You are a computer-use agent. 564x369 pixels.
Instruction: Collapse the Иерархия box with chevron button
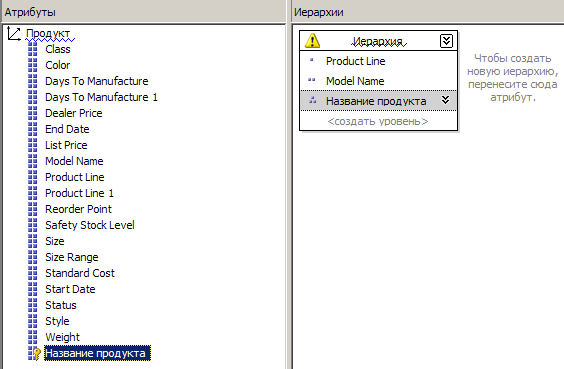(x=446, y=41)
